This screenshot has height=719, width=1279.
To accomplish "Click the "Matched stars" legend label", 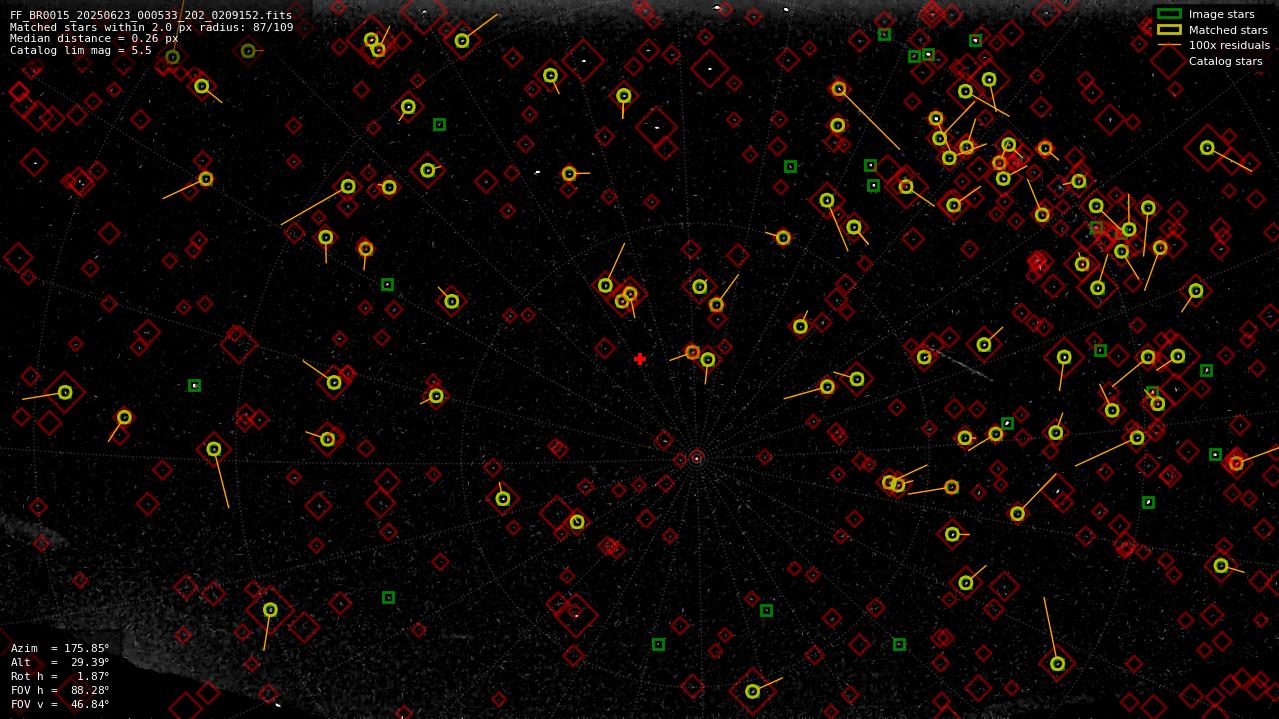I will click(1228, 30).
